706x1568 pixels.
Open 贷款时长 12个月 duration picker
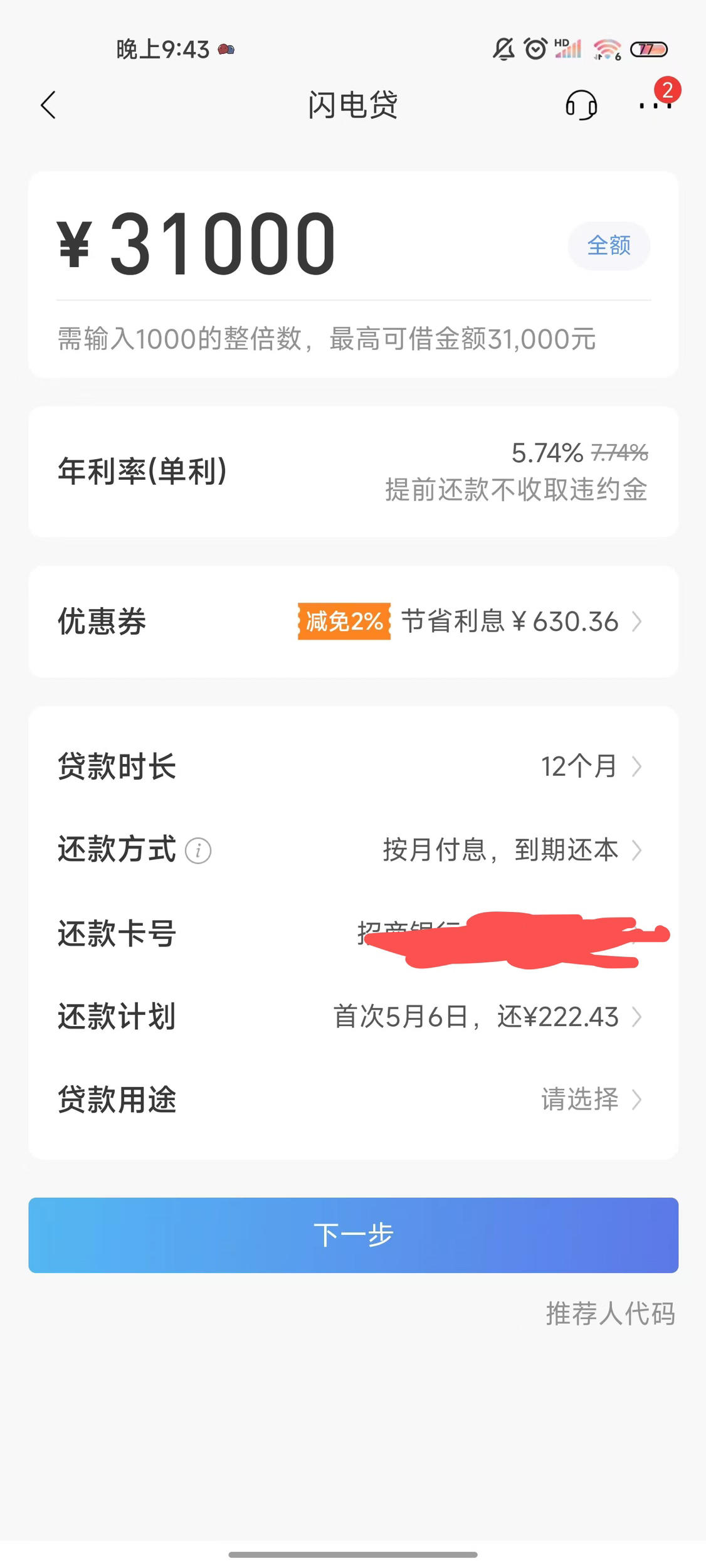353,766
